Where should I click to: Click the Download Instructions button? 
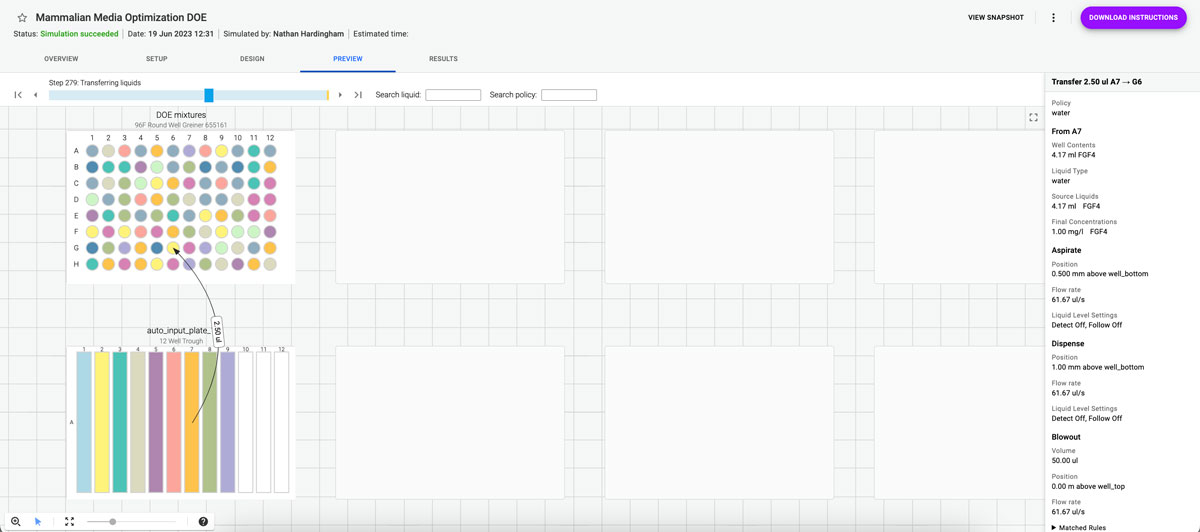pyautogui.click(x=1133, y=18)
